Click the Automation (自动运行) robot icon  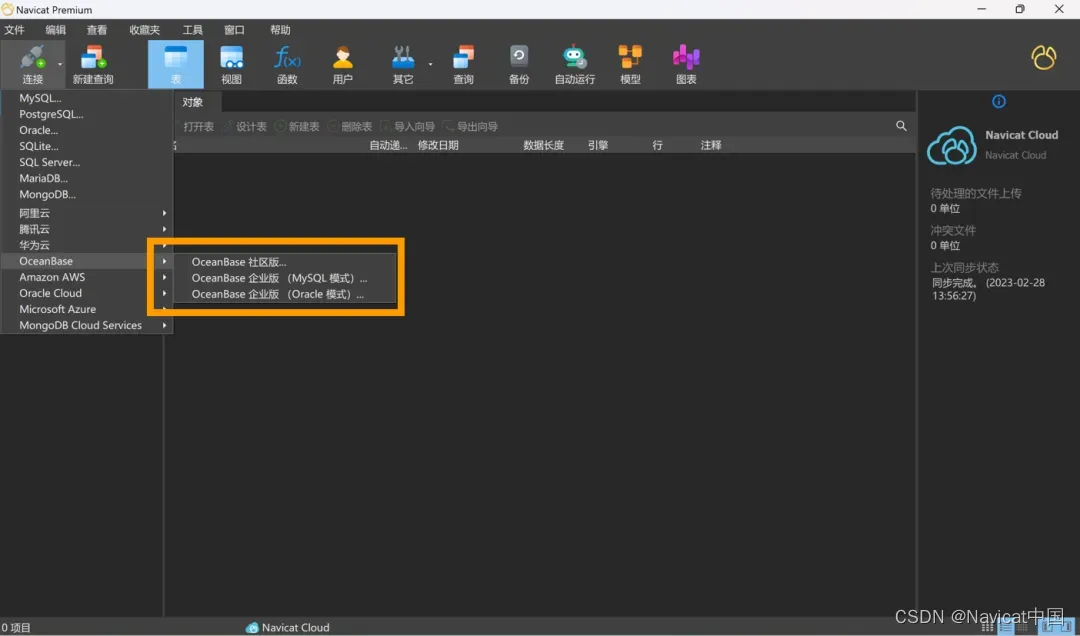click(574, 58)
